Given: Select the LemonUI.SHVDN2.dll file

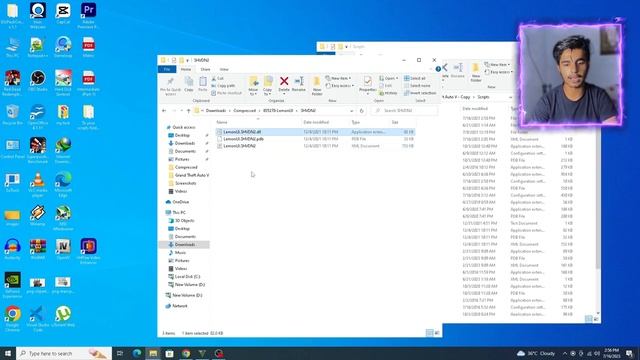Looking at the screenshot, I should point(315,132).
